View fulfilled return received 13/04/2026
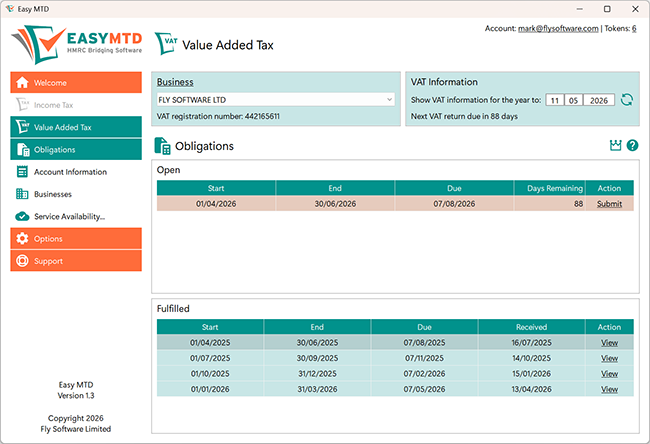The width and height of the screenshot is (650, 444). point(609,389)
